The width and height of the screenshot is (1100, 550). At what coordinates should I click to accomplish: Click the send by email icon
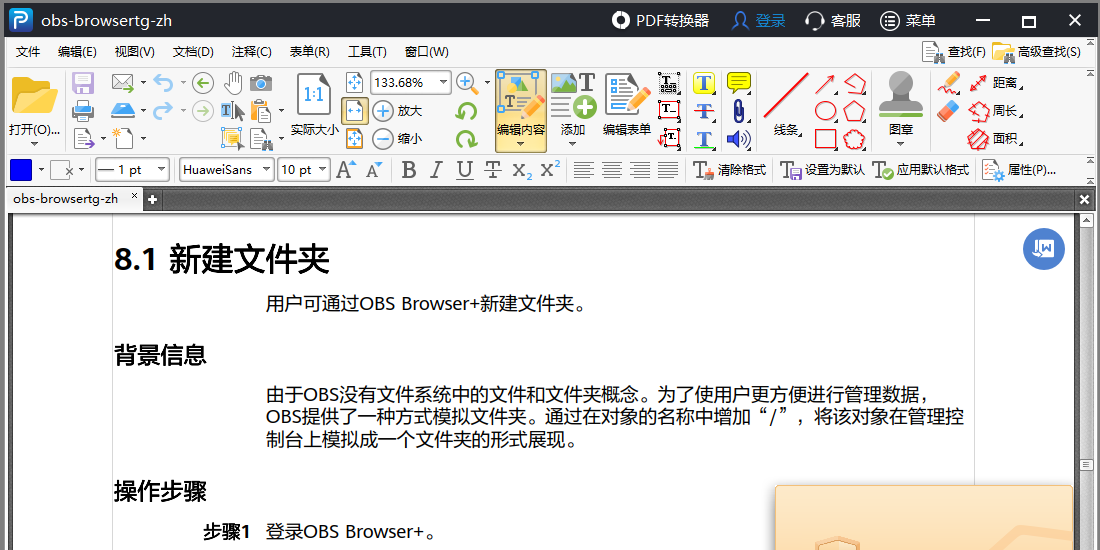122,83
